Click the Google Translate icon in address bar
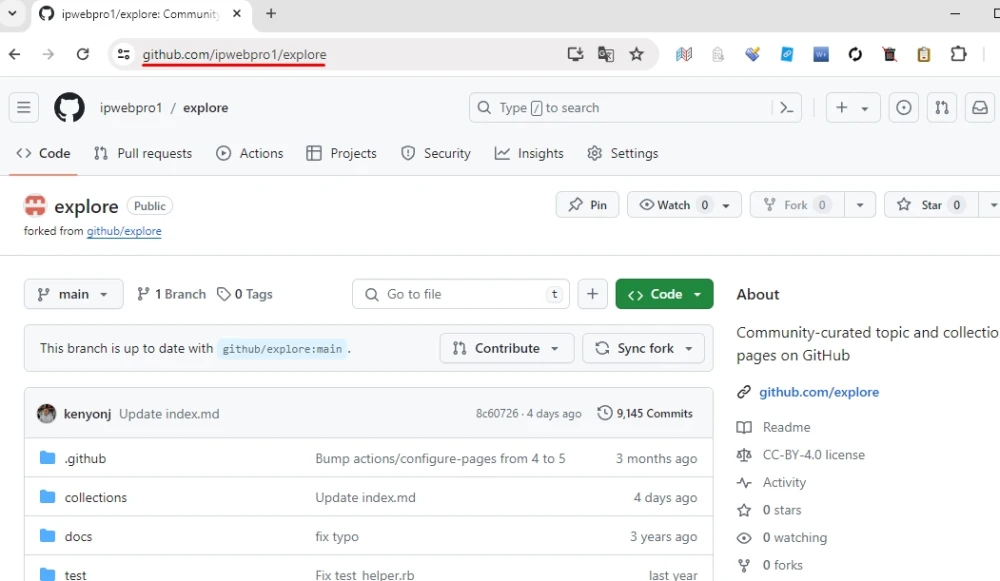Viewport: 1000px width, 581px height. click(x=606, y=54)
